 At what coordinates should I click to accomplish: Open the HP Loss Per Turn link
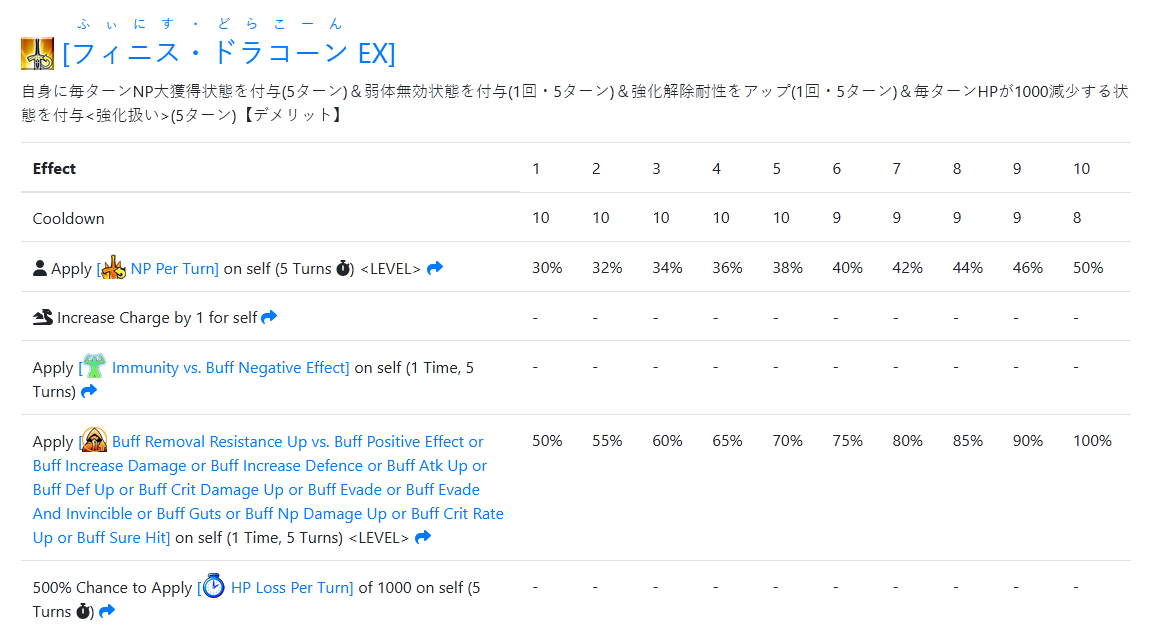tap(292, 588)
